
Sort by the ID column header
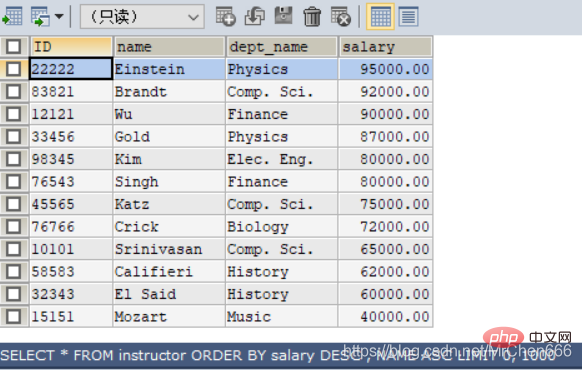tap(71, 47)
